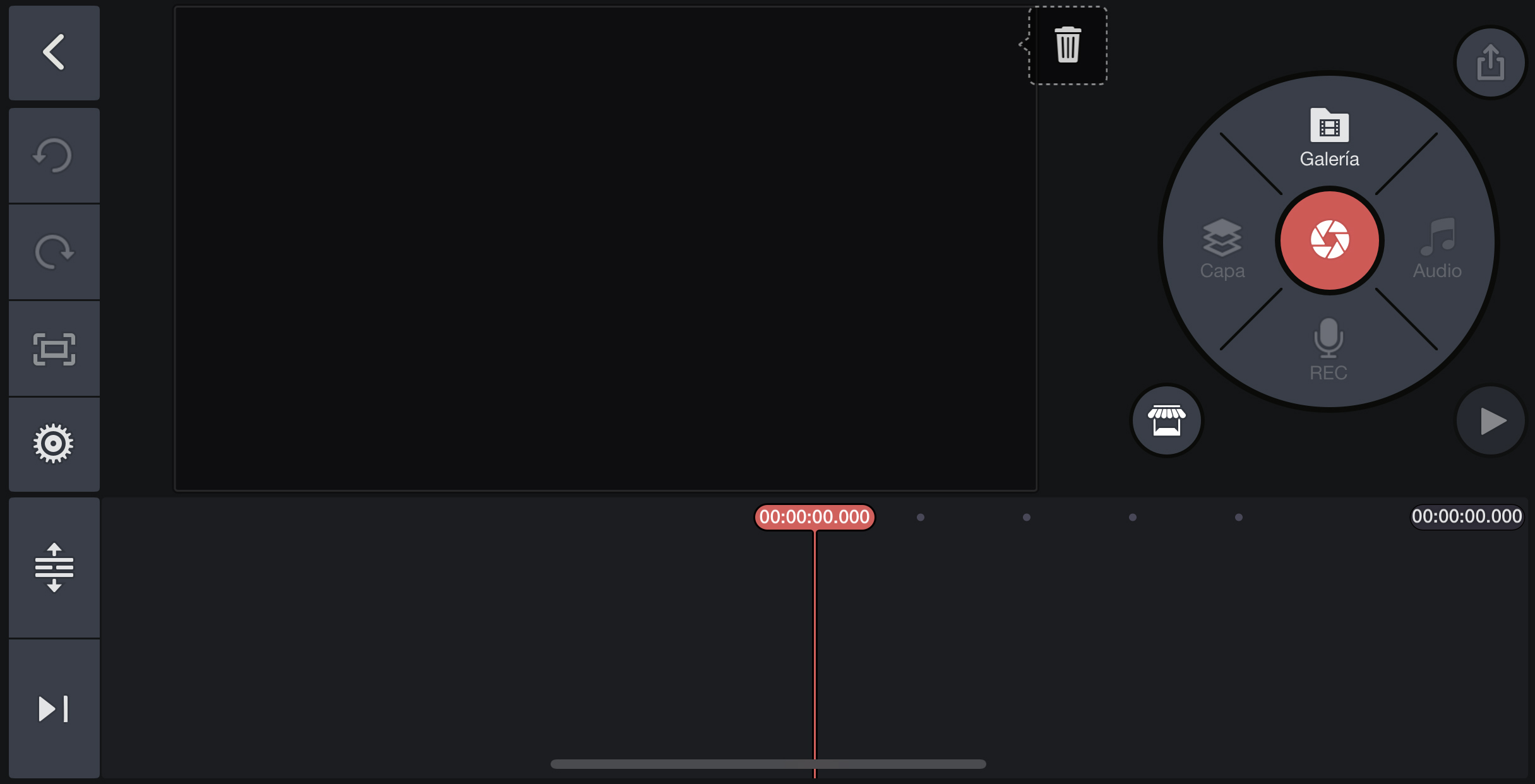This screenshot has height=784, width=1535.
Task: Add a Capa layer
Action: tap(1222, 249)
